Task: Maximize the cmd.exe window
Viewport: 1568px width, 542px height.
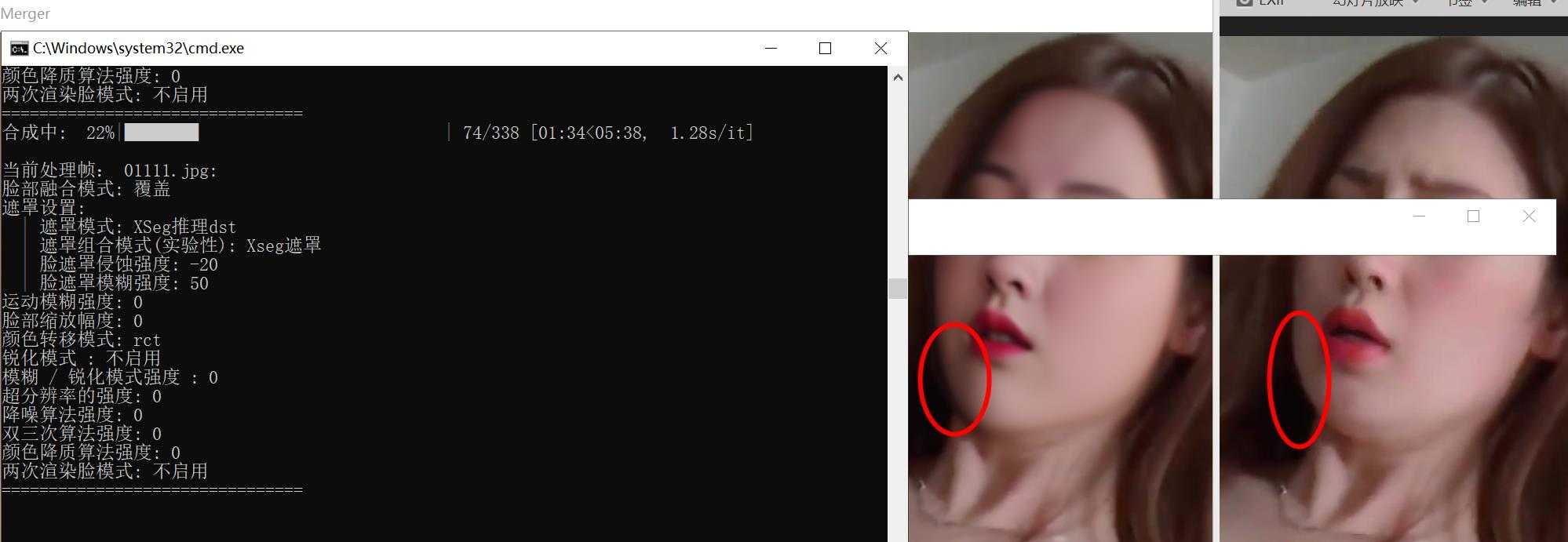Action: tap(825, 49)
